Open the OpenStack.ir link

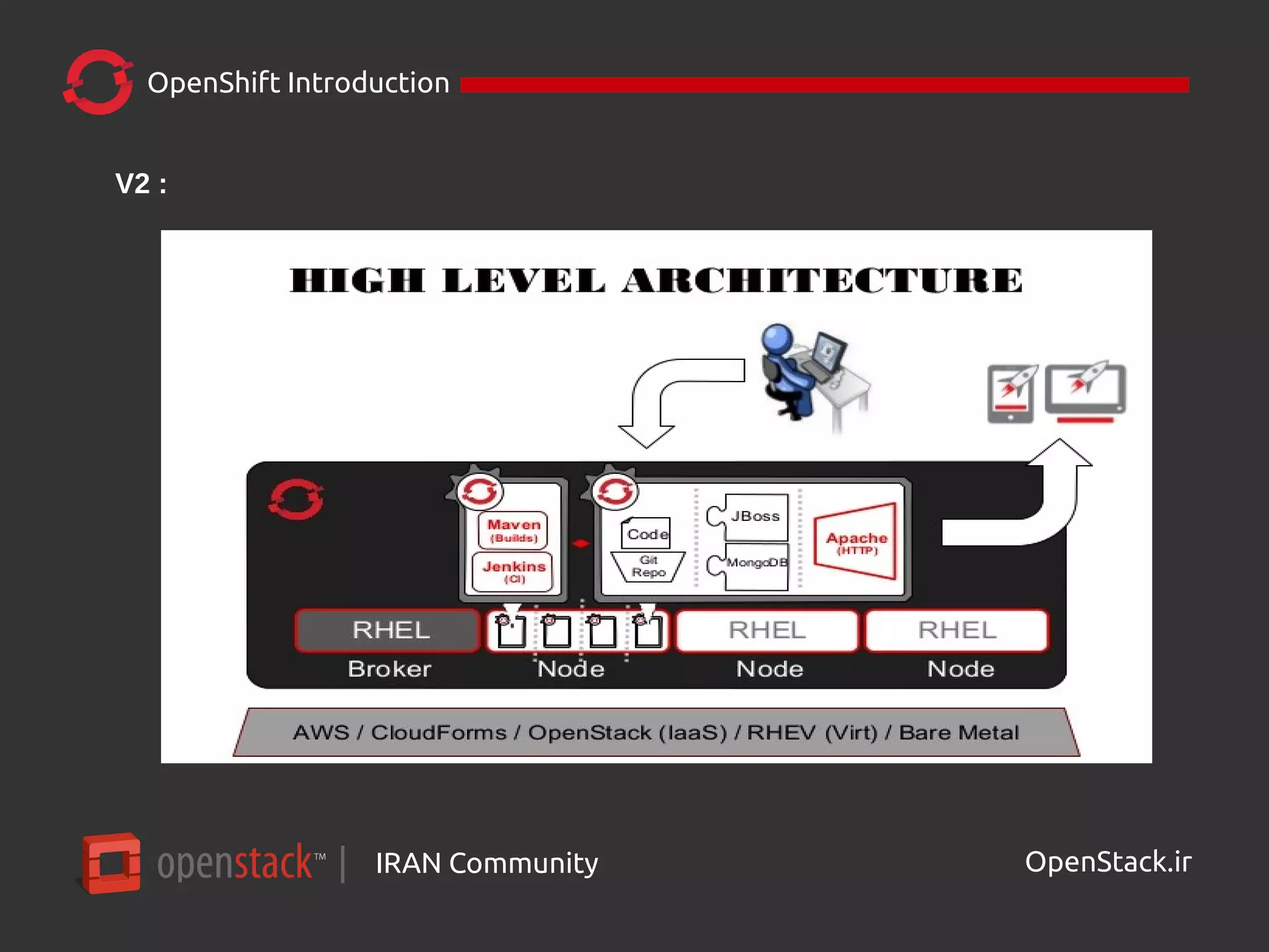pos(1108,862)
